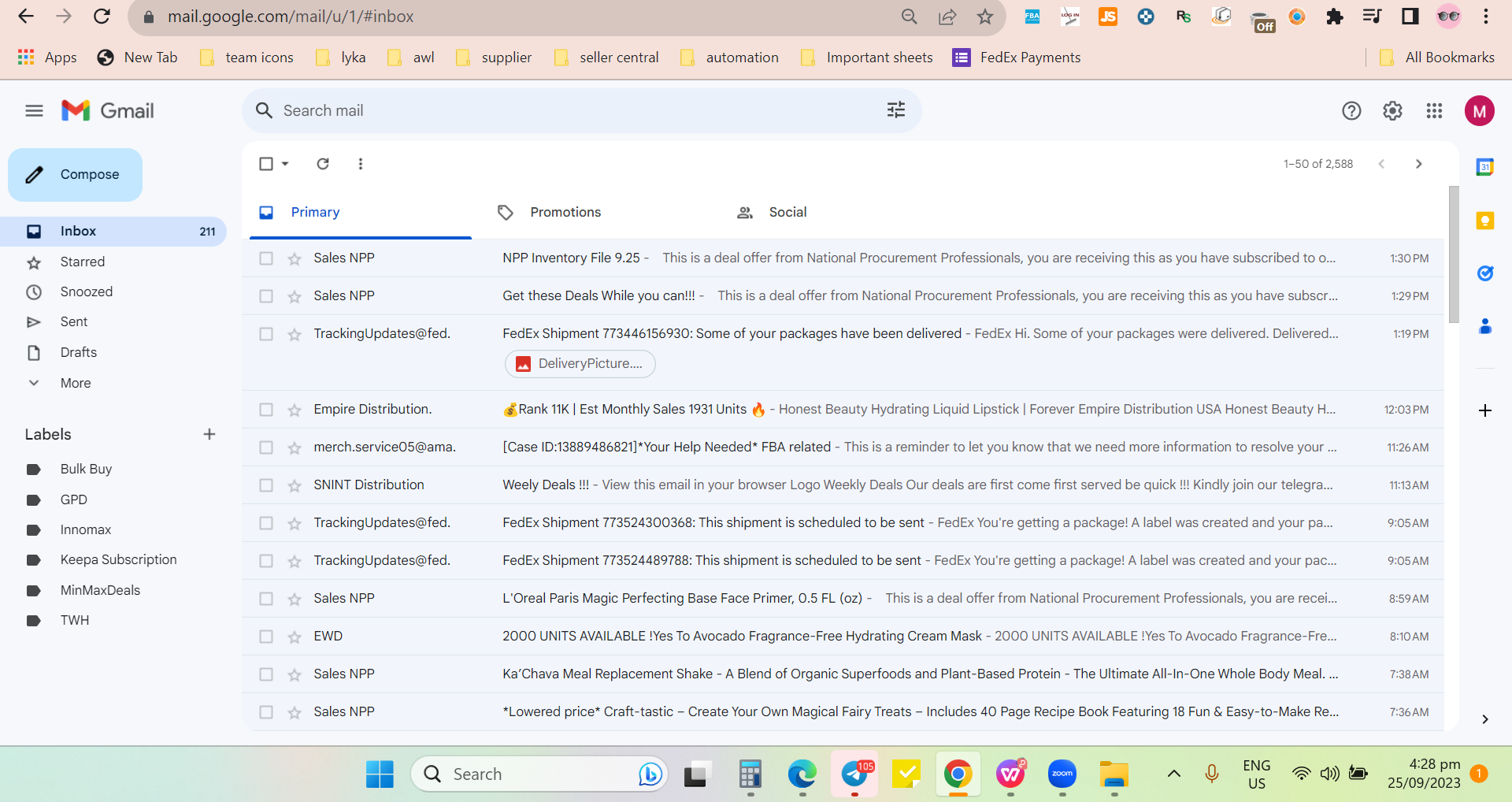
Task: Reload the browser page
Action: tap(102, 17)
